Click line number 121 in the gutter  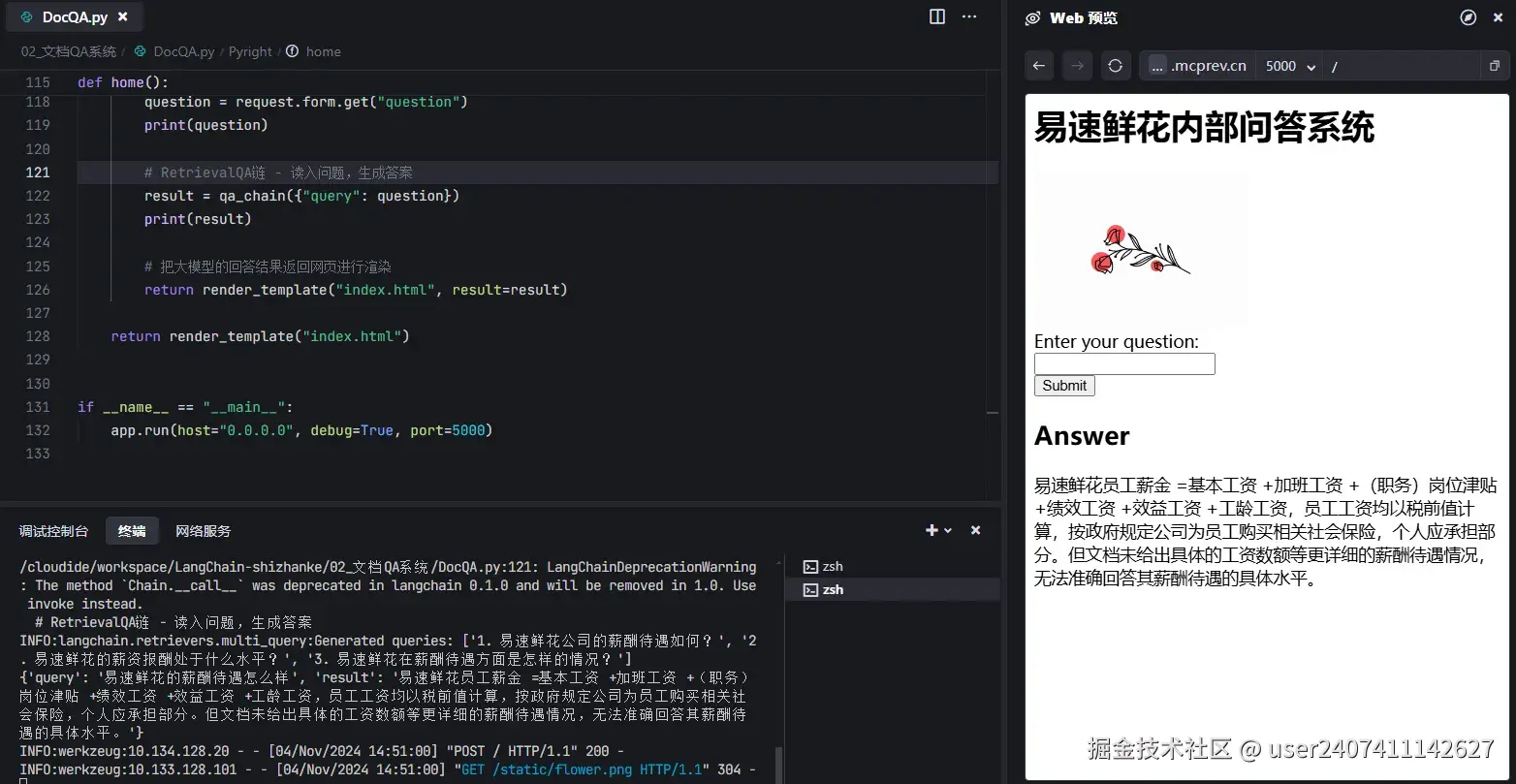(x=38, y=172)
